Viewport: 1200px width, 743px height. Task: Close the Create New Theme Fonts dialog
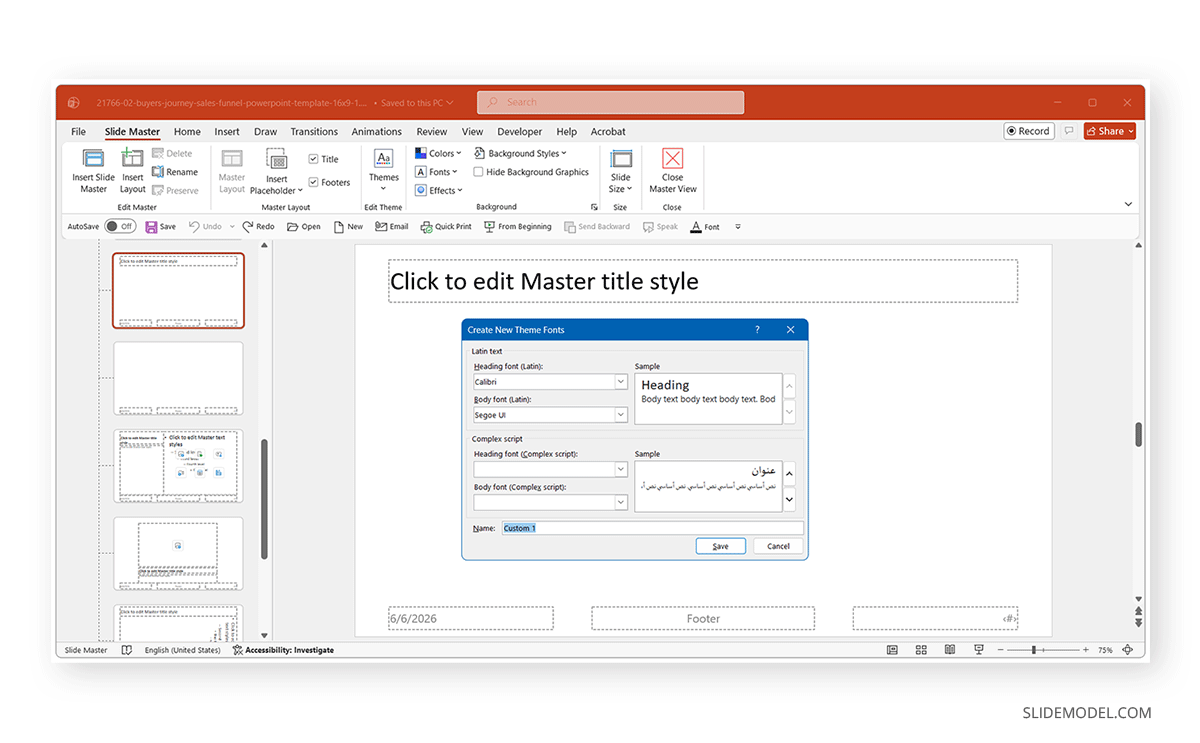pyautogui.click(x=790, y=329)
